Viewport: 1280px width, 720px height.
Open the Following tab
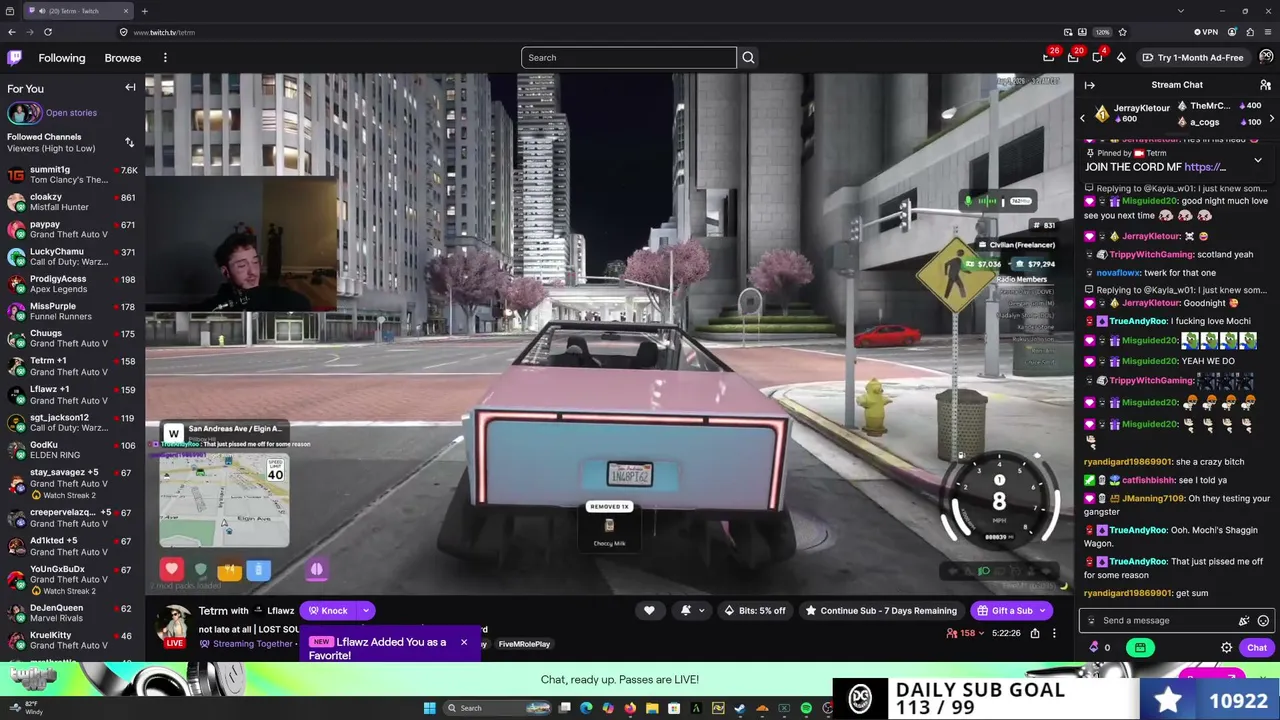(62, 58)
